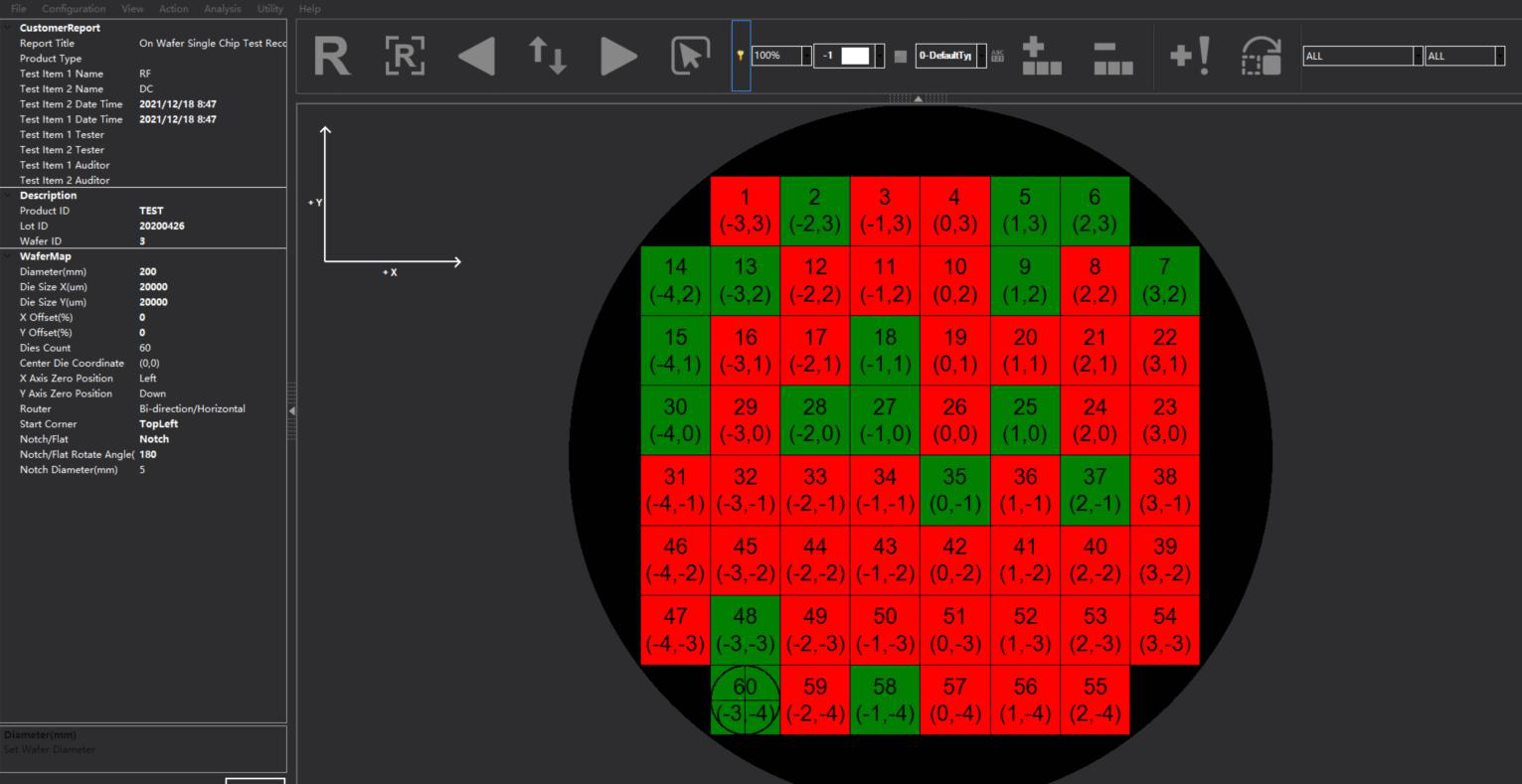
Task: Click the add dies plus-blocks icon
Action: [1042, 56]
